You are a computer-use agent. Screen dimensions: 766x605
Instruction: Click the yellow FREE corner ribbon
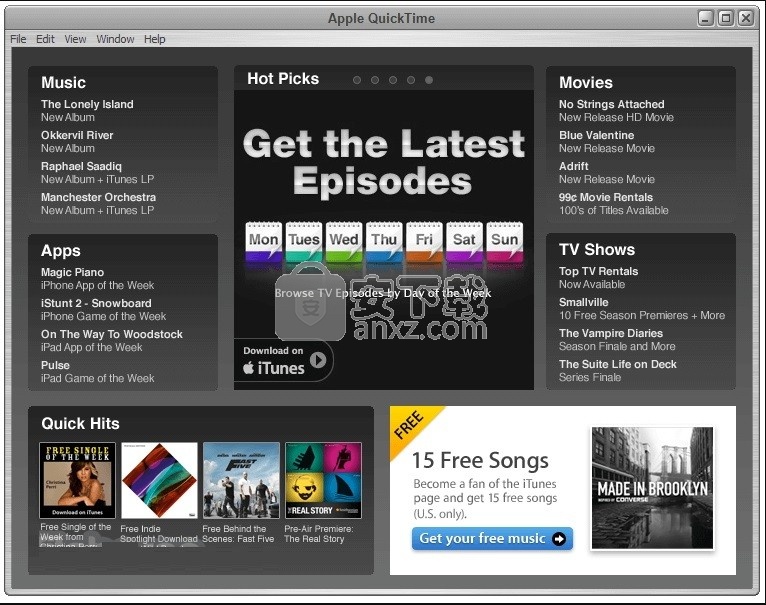409,426
